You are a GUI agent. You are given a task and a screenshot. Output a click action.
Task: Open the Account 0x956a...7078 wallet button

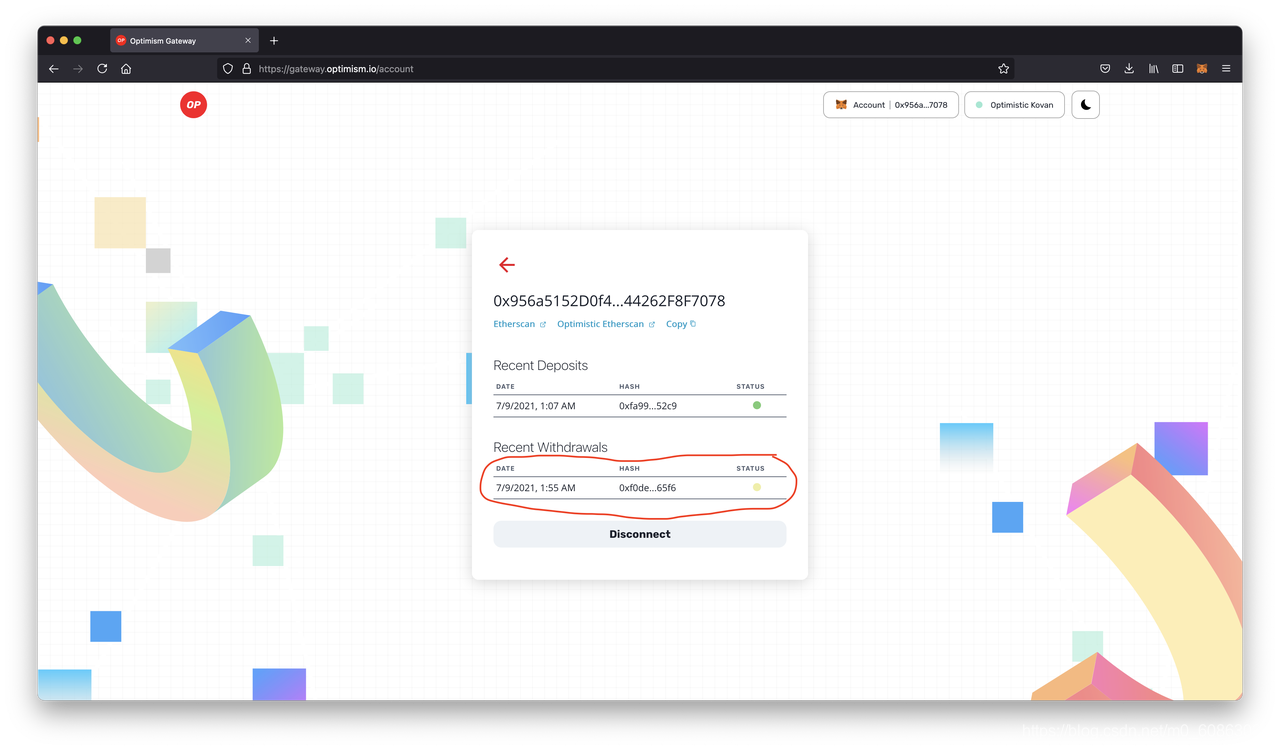click(891, 105)
